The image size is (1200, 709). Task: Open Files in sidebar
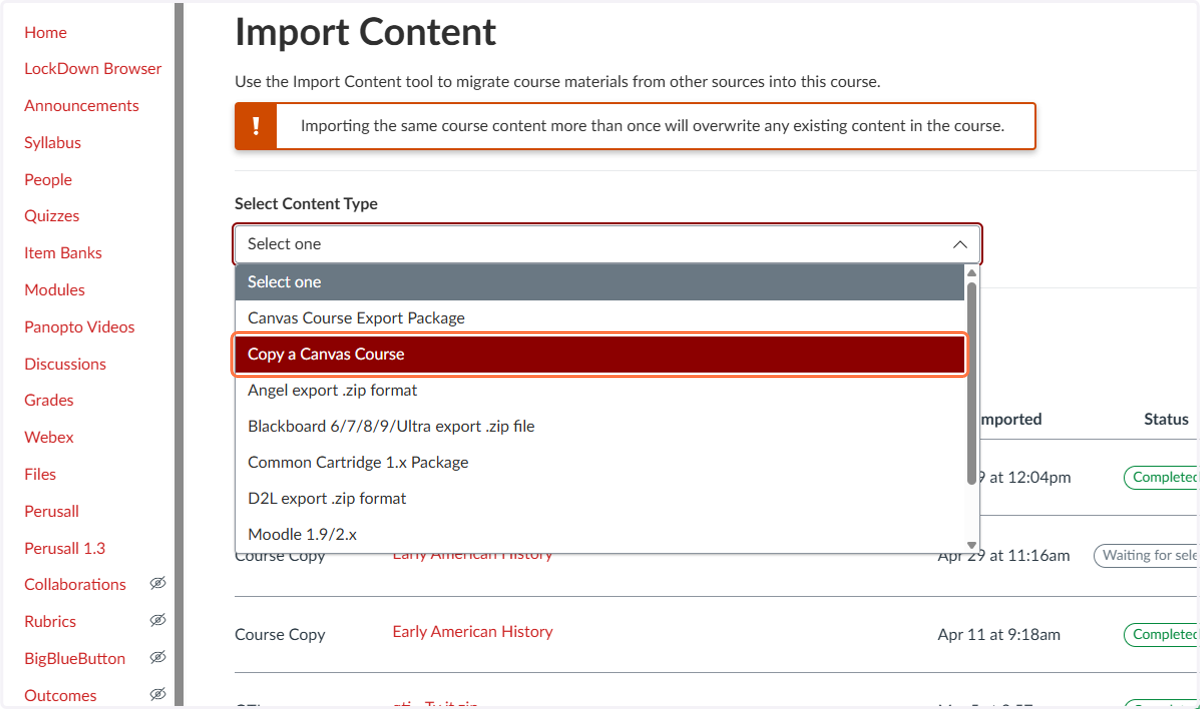[40, 474]
